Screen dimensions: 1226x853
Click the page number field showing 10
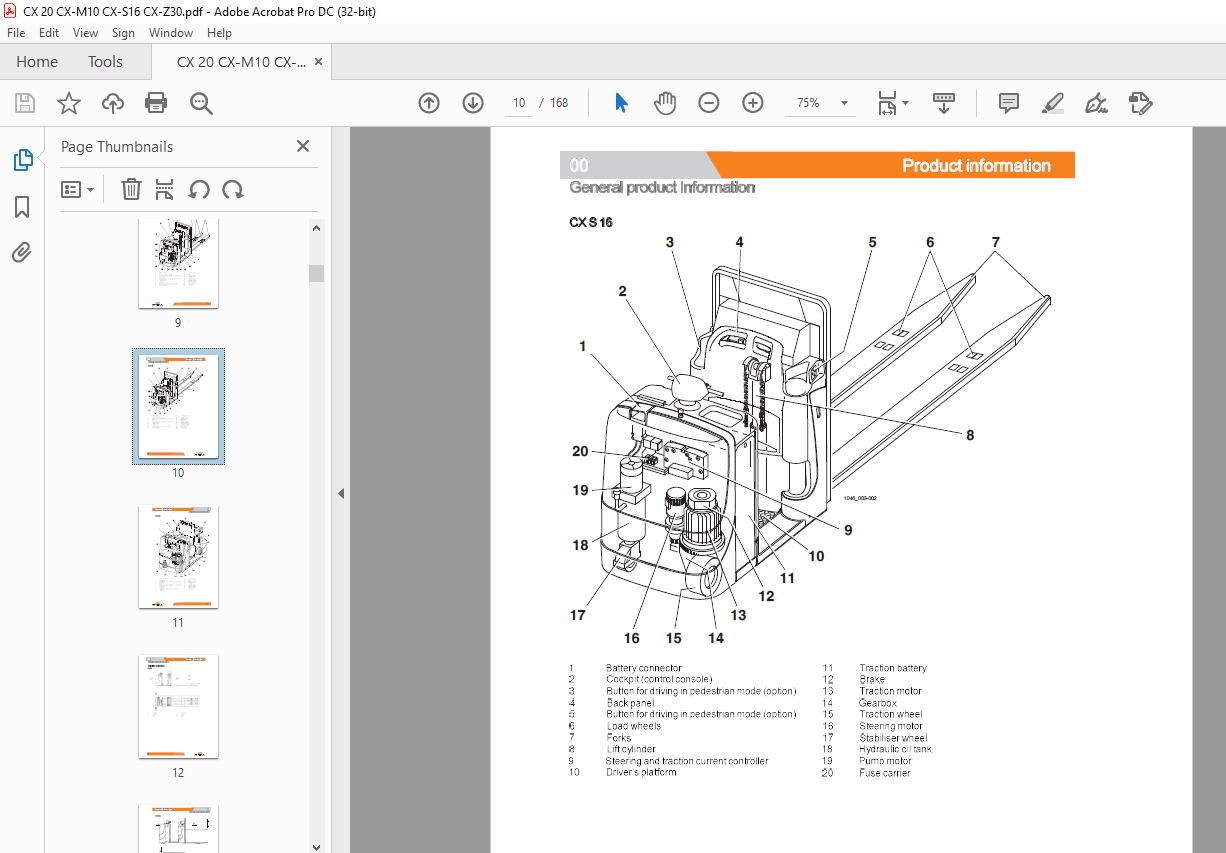pyautogui.click(x=519, y=103)
